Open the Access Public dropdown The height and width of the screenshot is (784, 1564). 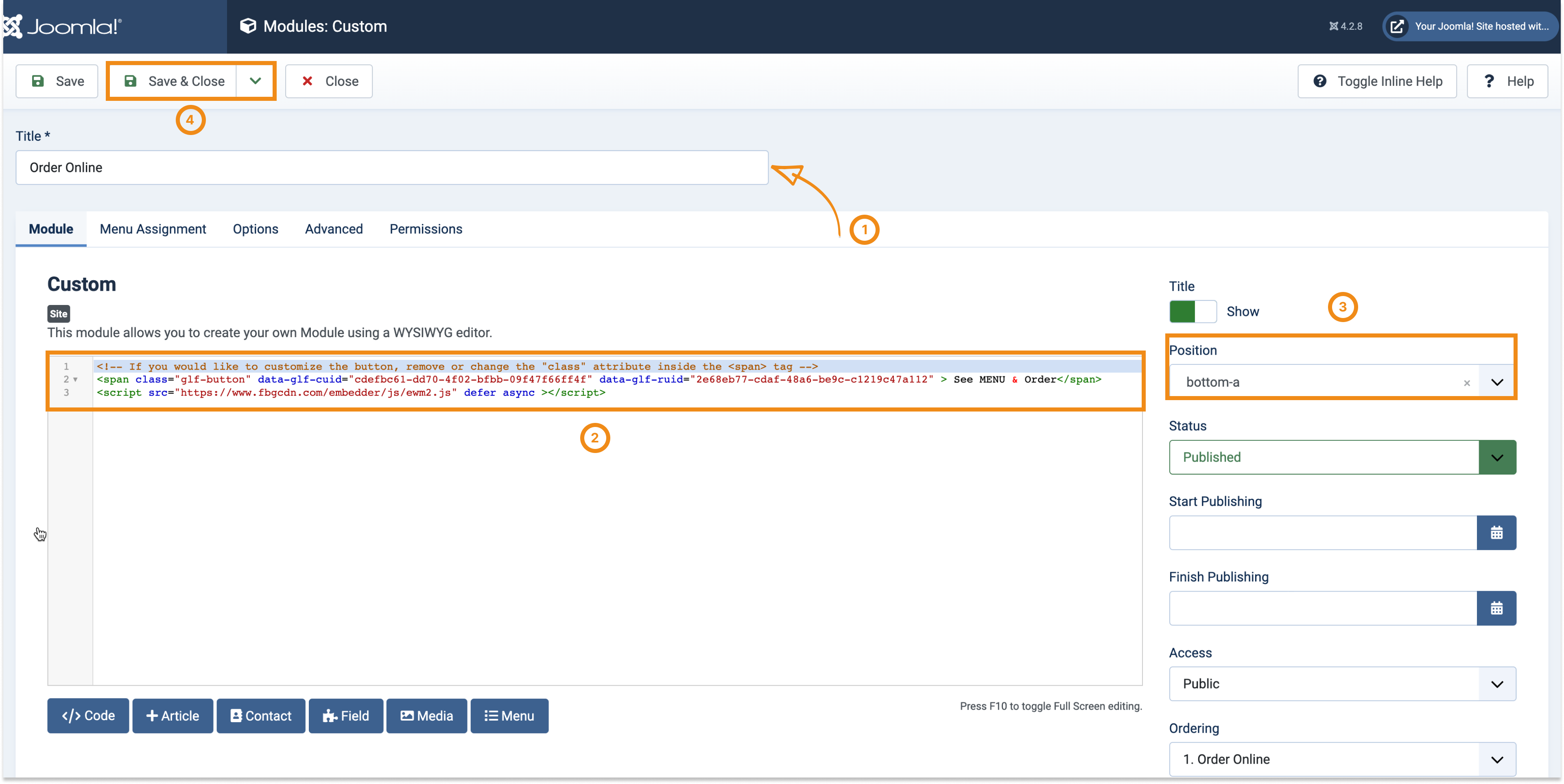(x=1342, y=684)
